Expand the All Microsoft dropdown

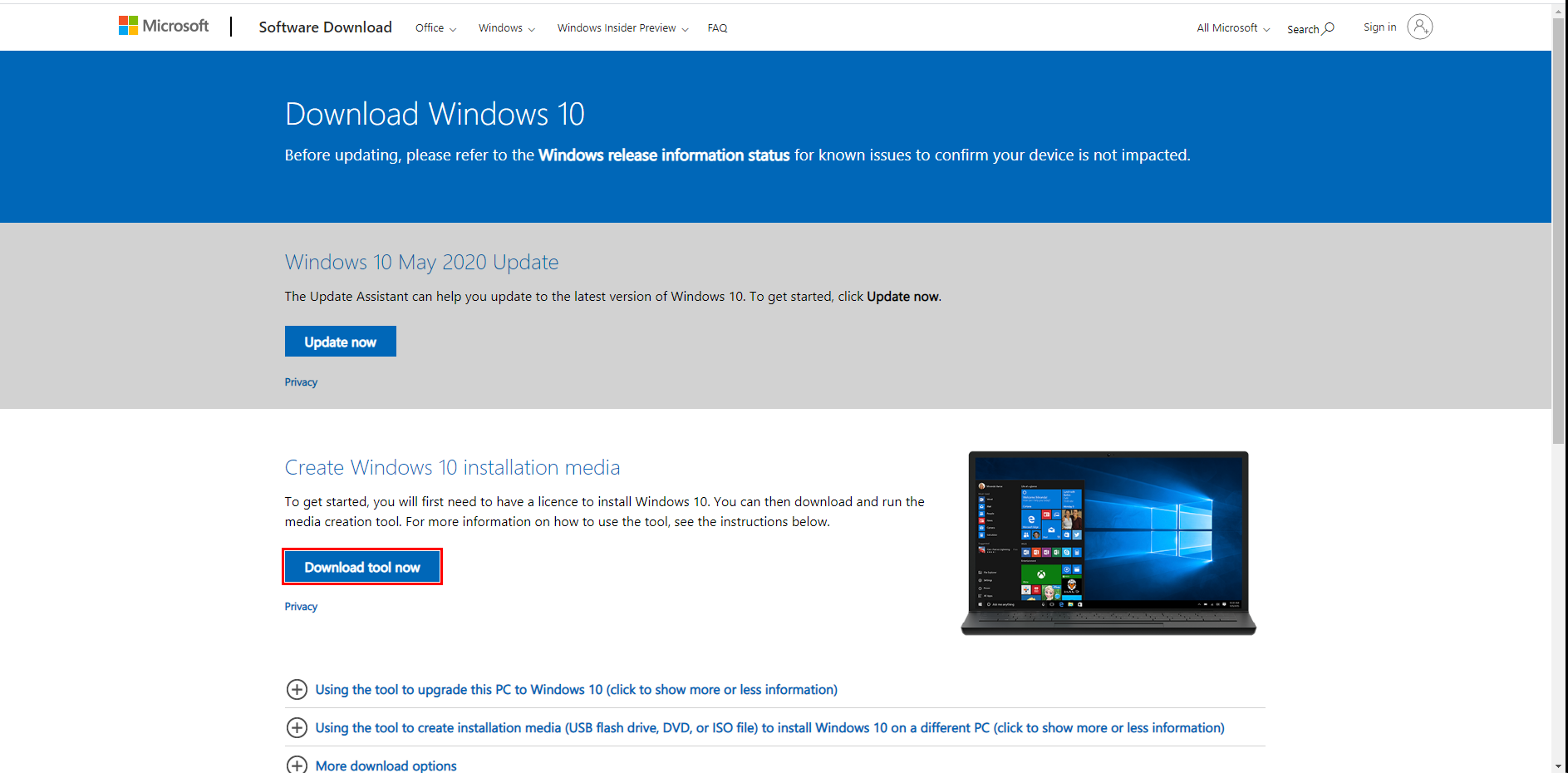click(1231, 27)
